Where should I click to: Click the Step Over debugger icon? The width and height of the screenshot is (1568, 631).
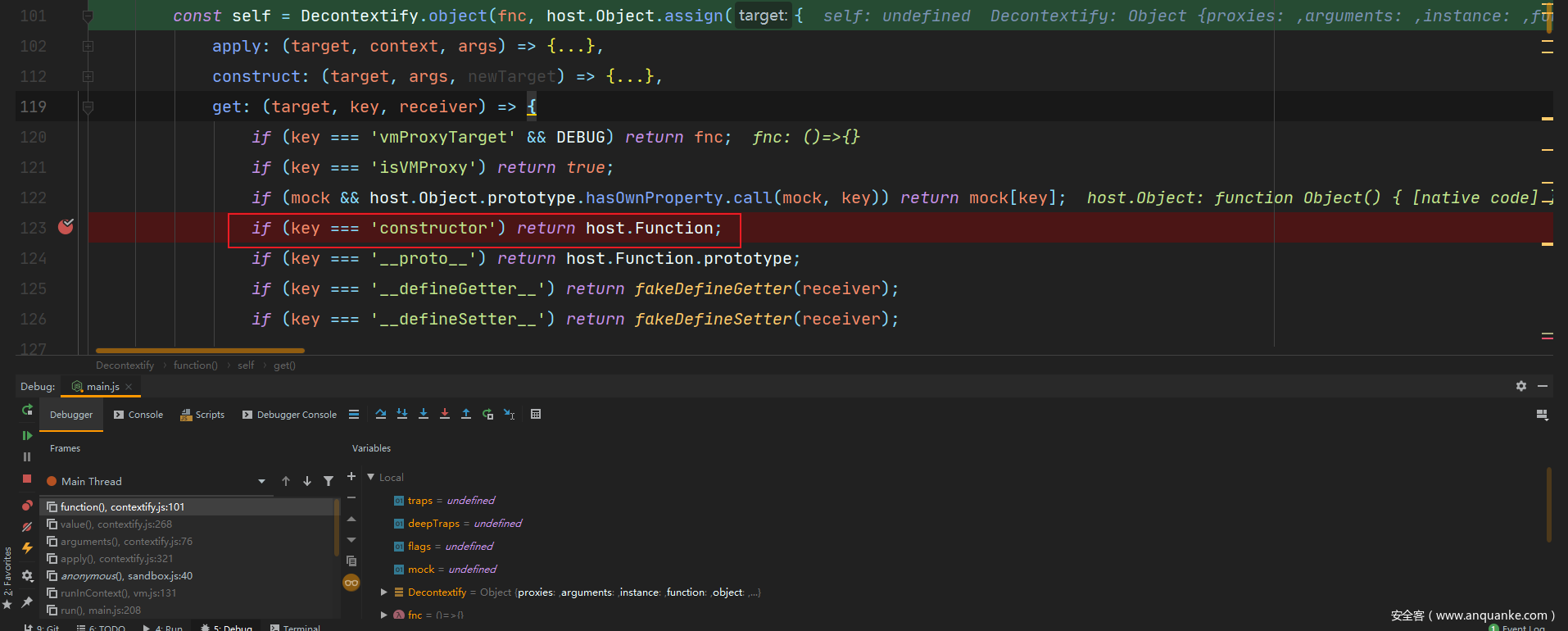[x=381, y=415]
